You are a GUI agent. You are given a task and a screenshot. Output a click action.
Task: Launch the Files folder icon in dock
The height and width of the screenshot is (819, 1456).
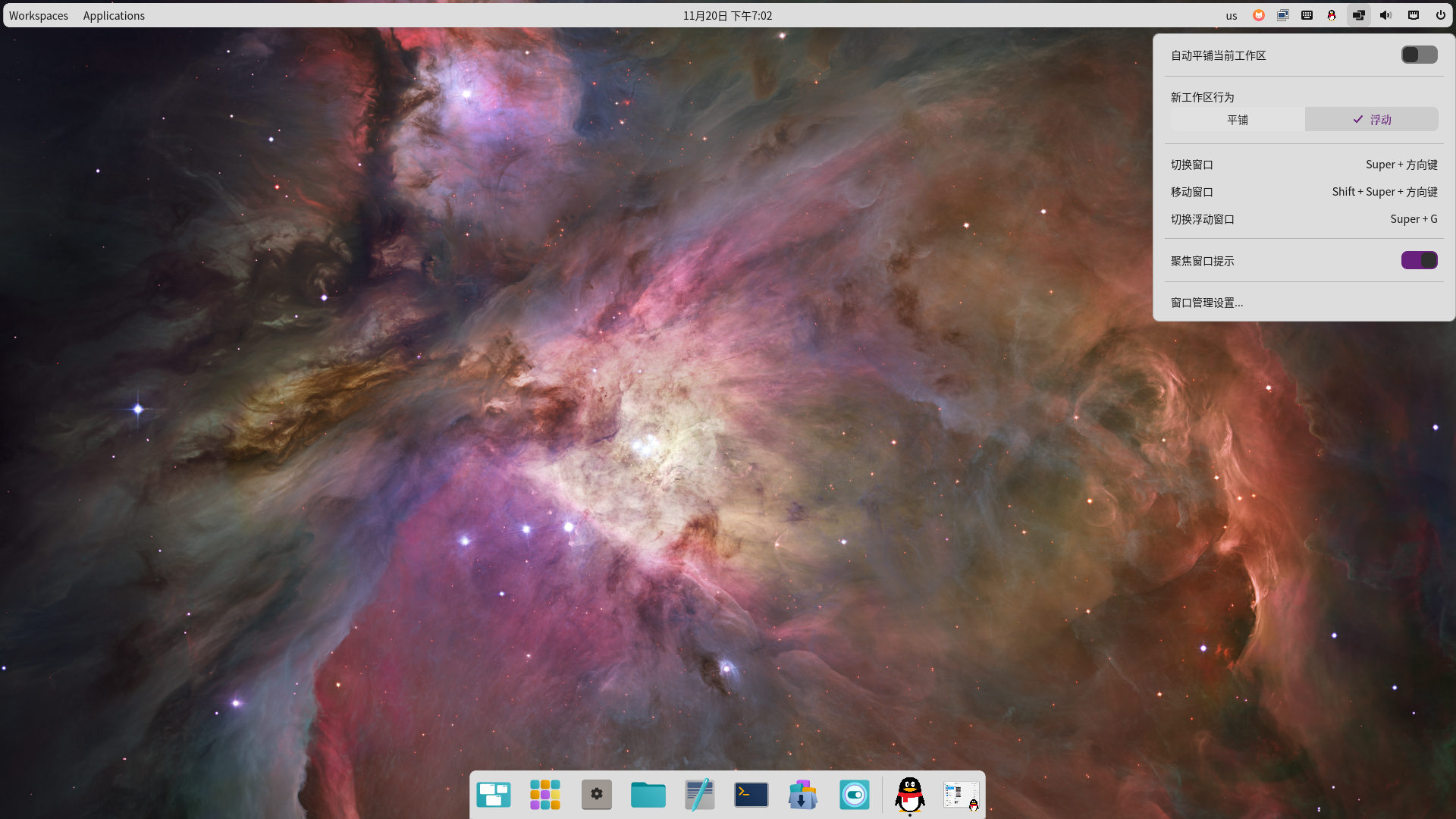click(648, 795)
